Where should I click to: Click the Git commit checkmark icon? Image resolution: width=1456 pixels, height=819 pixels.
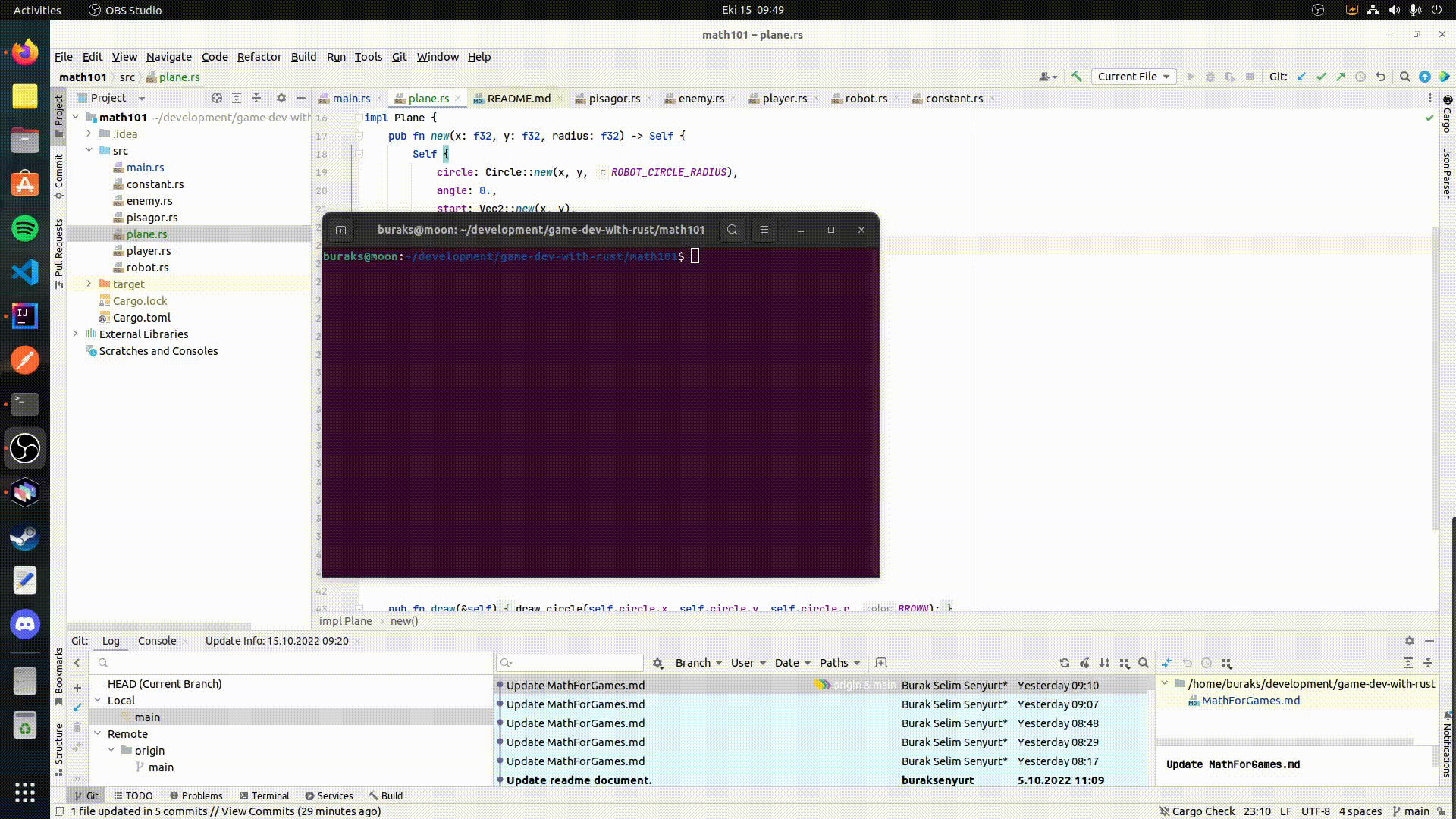(x=1321, y=77)
